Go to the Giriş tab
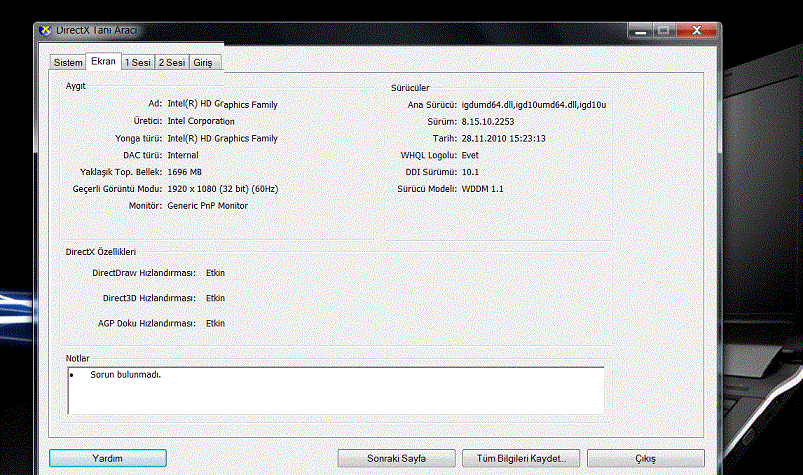Image resolution: width=803 pixels, height=475 pixels. coord(205,62)
